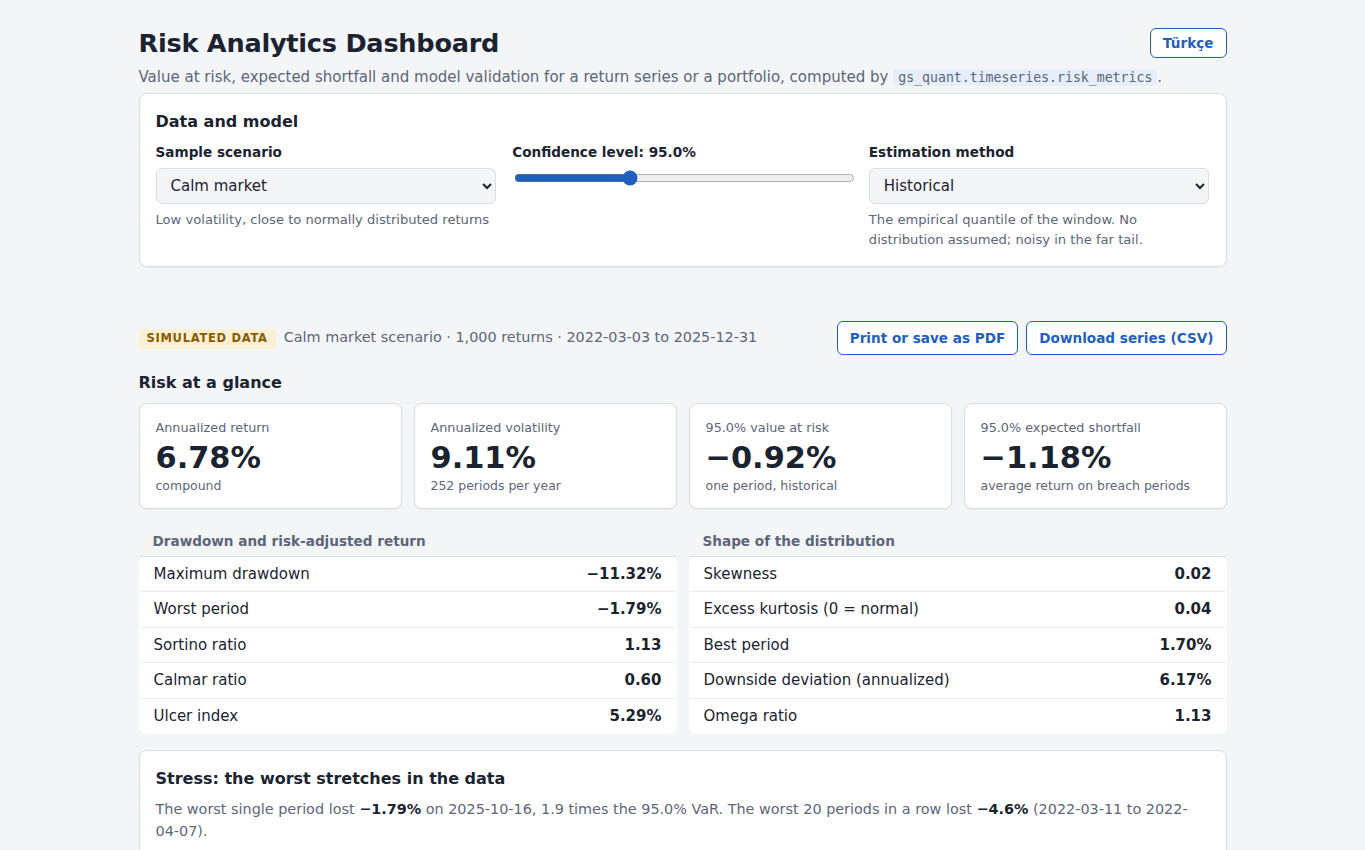Click the Omega ratio row label

(x=750, y=716)
